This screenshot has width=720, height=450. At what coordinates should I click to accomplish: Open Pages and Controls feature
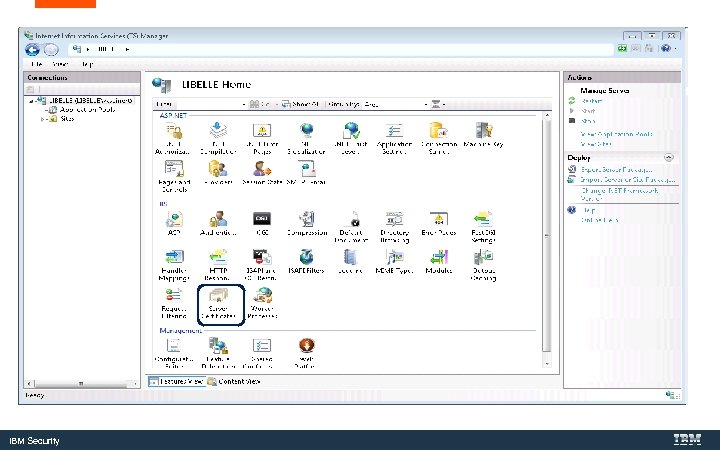point(174,177)
